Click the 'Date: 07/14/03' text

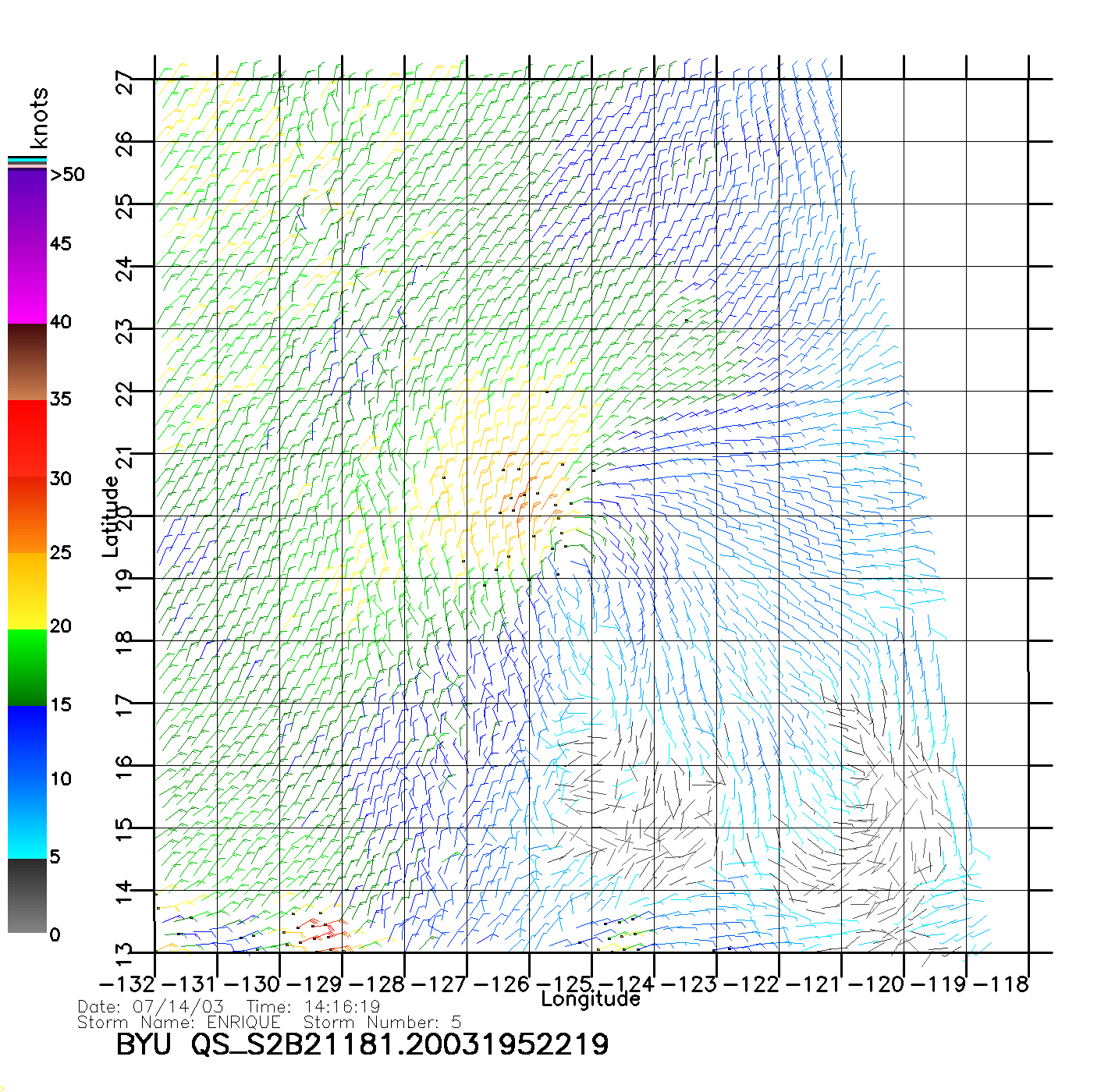[x=151, y=1007]
